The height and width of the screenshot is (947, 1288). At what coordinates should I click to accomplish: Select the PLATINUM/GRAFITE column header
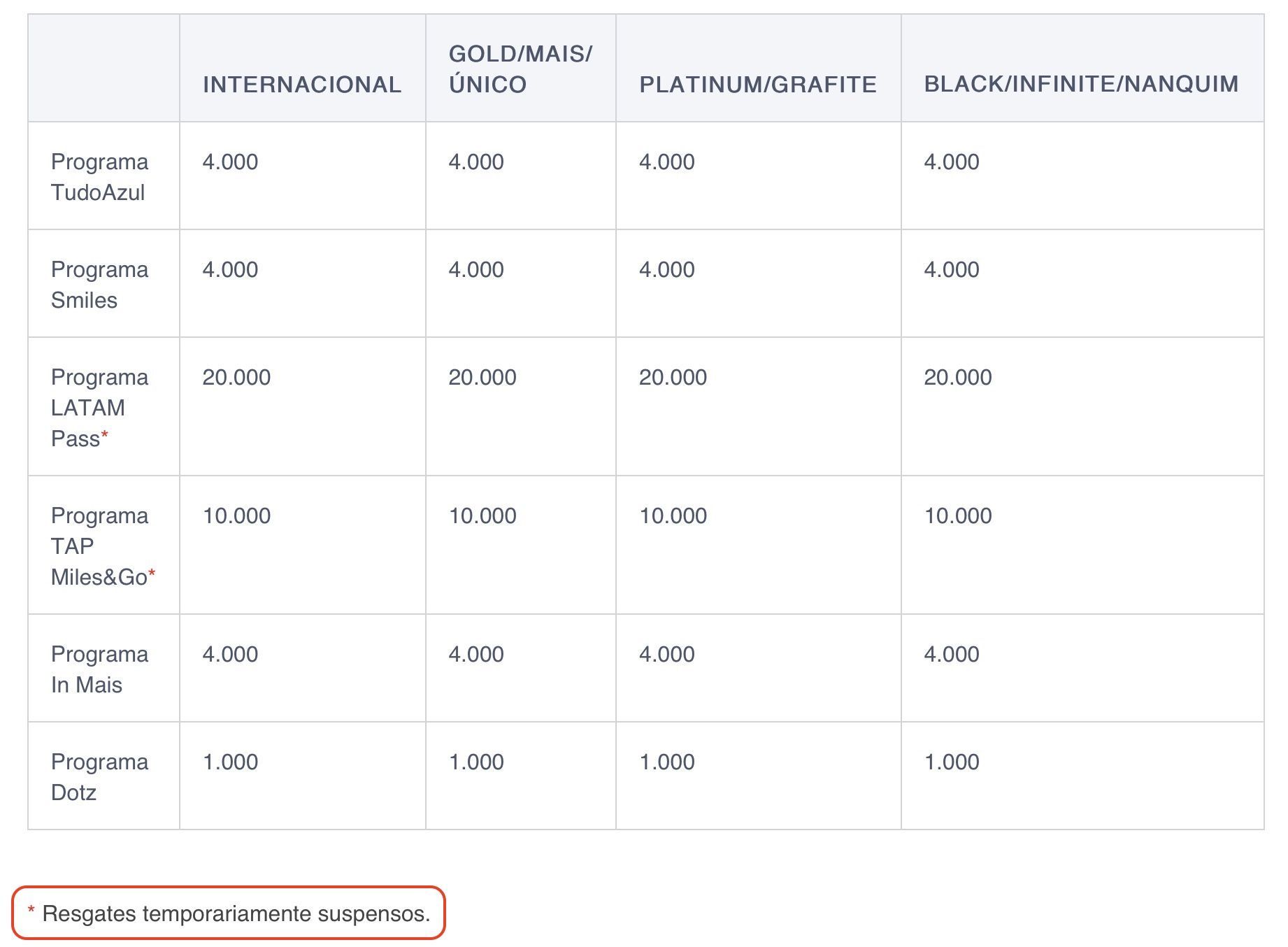(758, 85)
